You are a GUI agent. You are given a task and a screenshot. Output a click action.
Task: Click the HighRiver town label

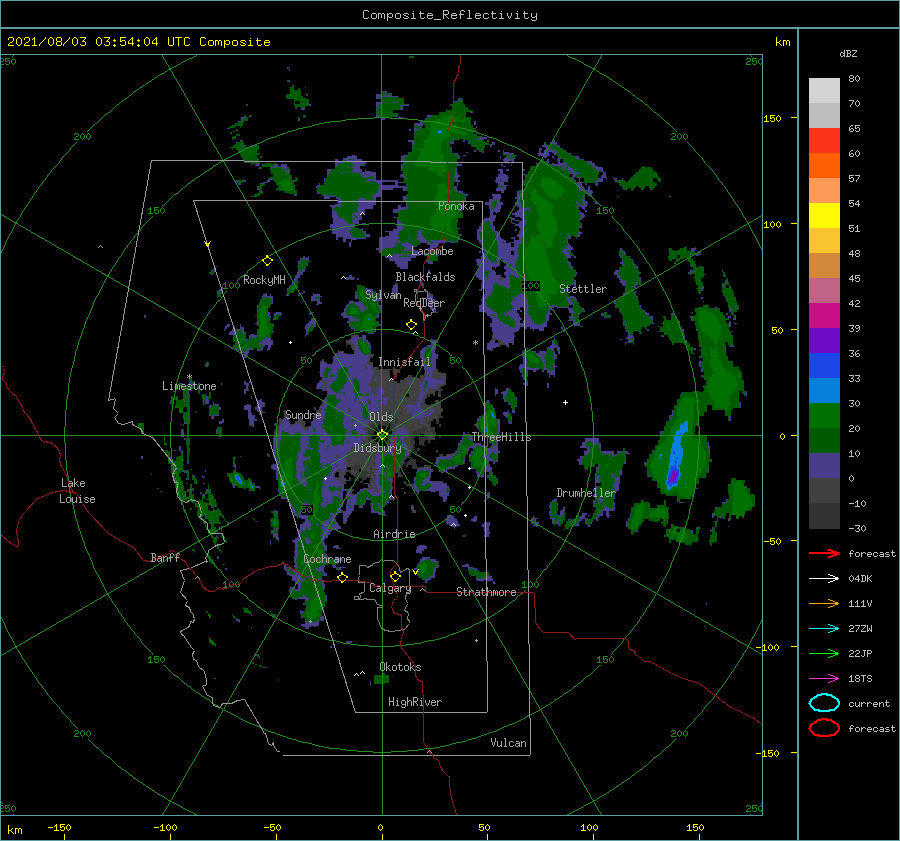[415, 702]
